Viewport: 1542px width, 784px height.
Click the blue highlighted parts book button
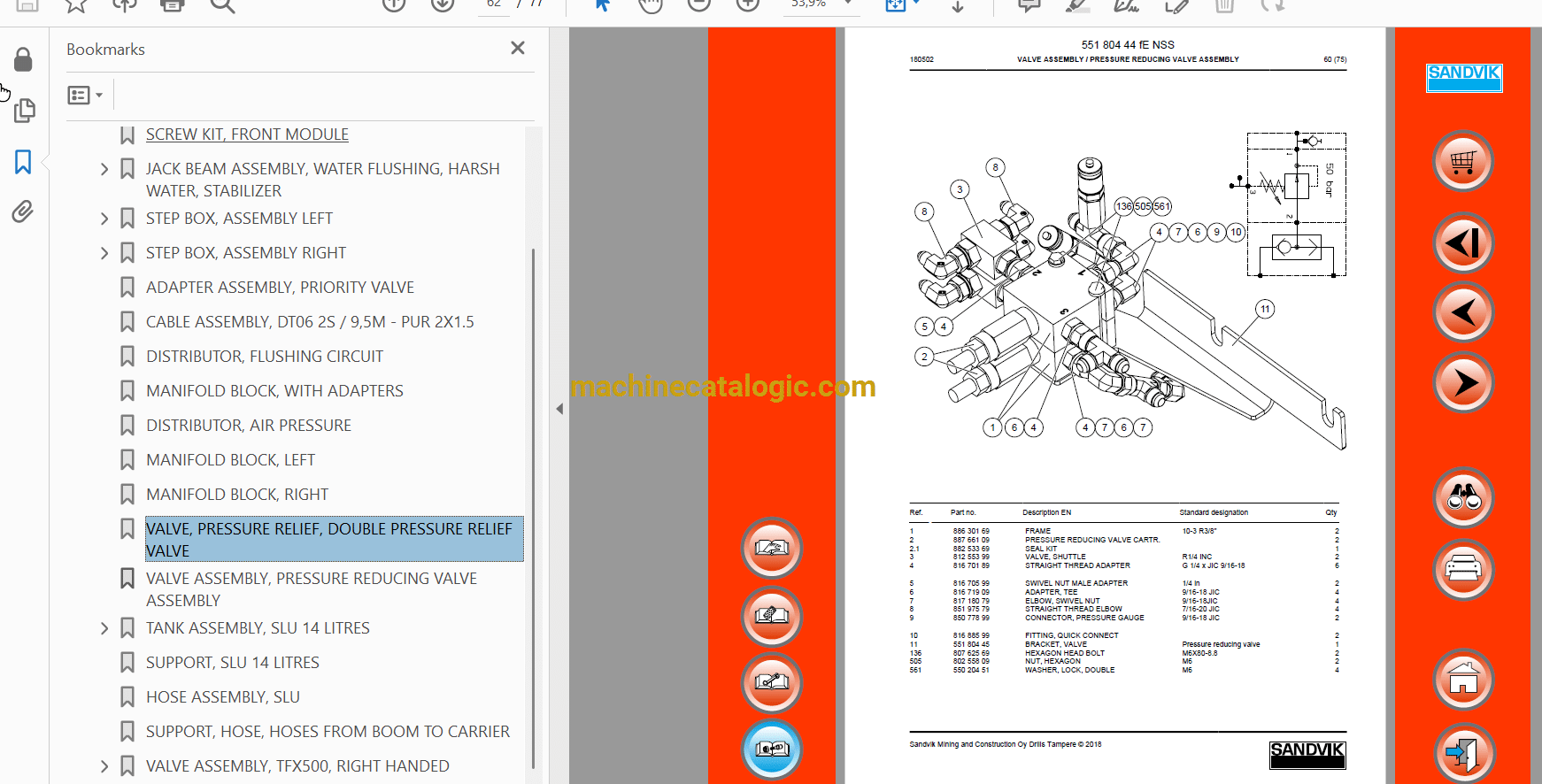pos(772,750)
